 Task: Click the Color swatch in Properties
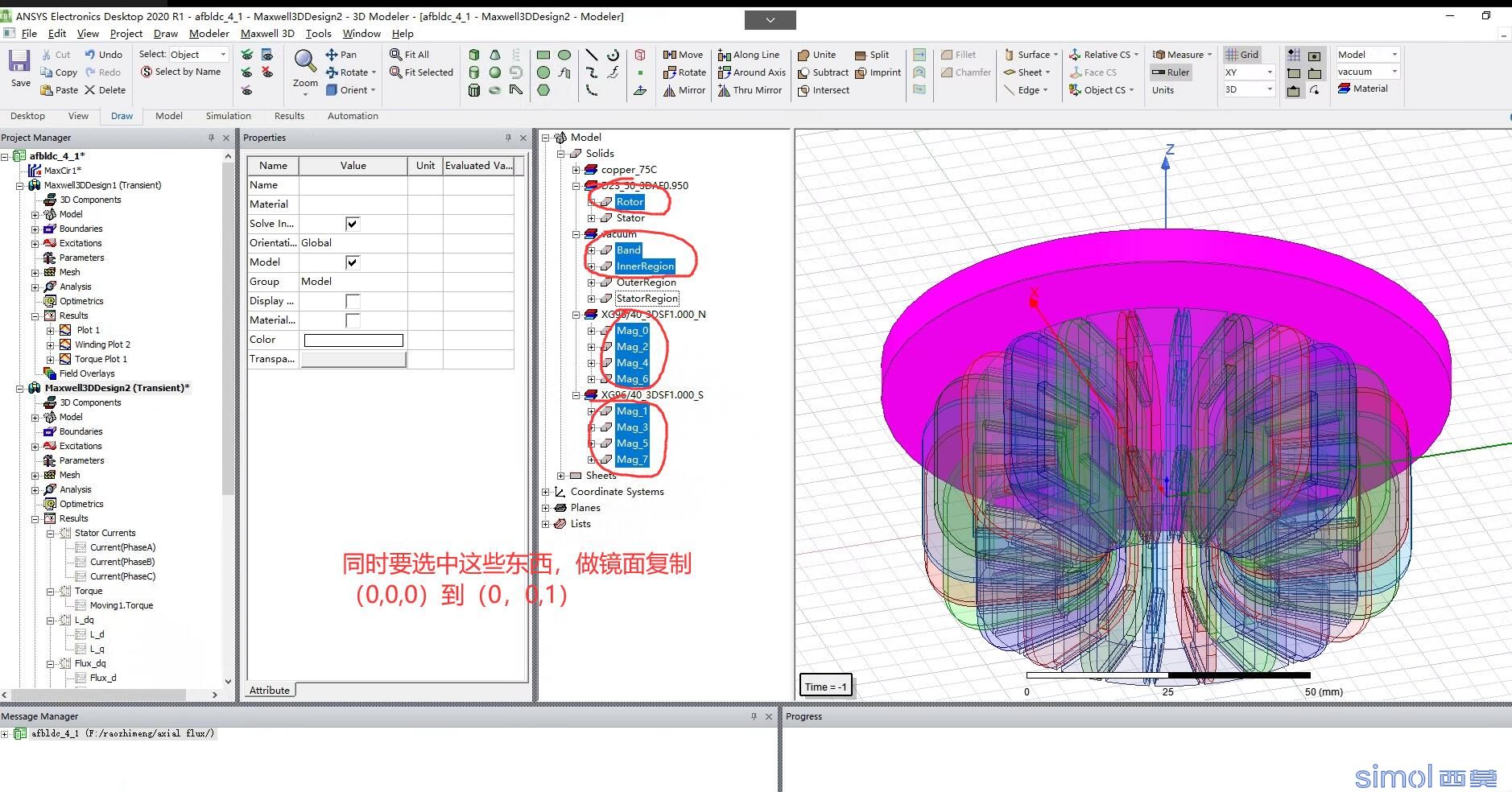click(x=353, y=340)
